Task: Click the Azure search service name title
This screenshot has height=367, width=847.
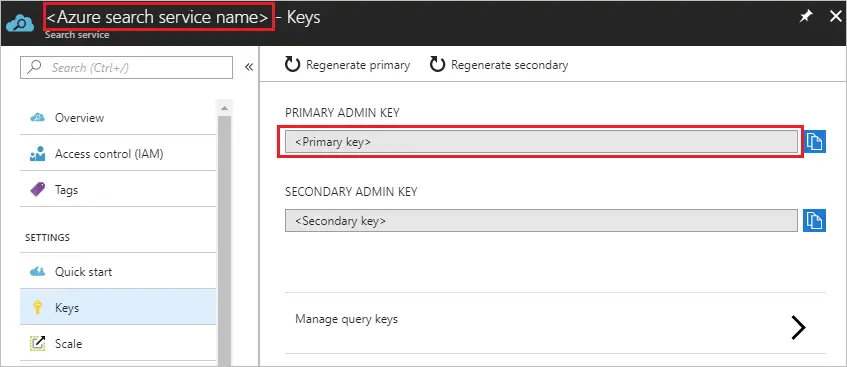Action: coord(157,17)
